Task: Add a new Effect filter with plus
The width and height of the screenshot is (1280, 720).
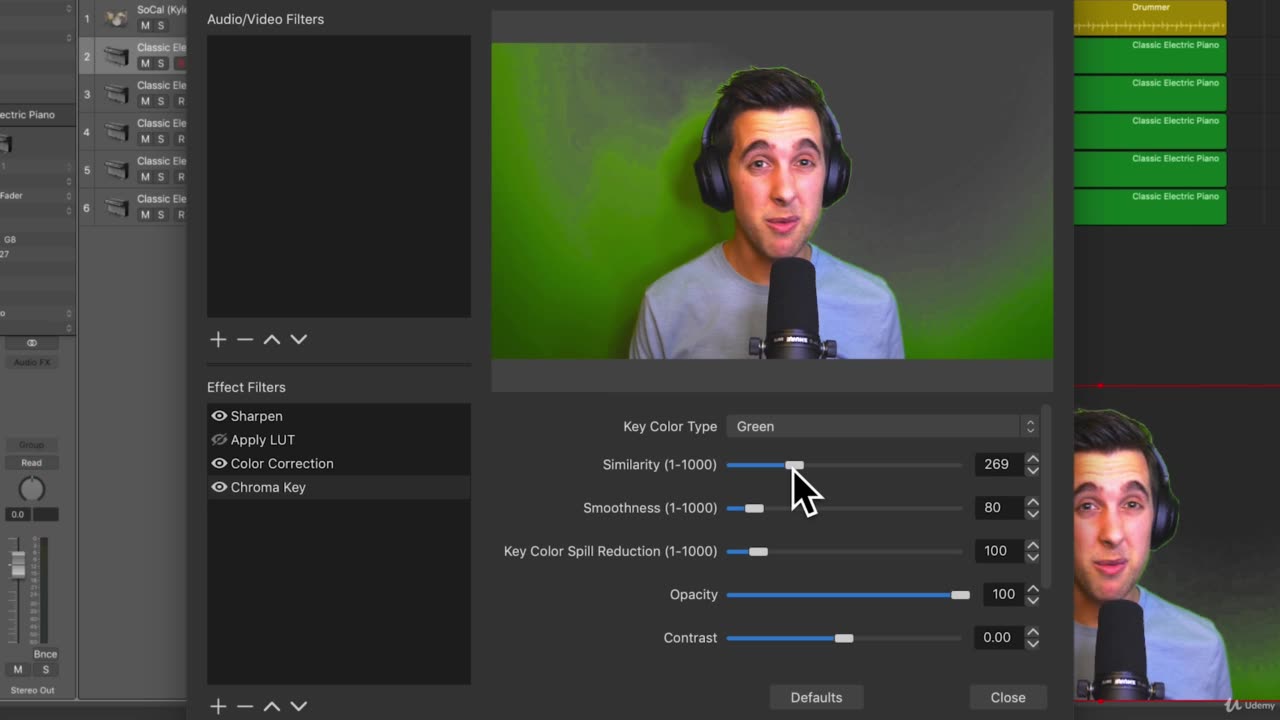Action: tap(218, 706)
